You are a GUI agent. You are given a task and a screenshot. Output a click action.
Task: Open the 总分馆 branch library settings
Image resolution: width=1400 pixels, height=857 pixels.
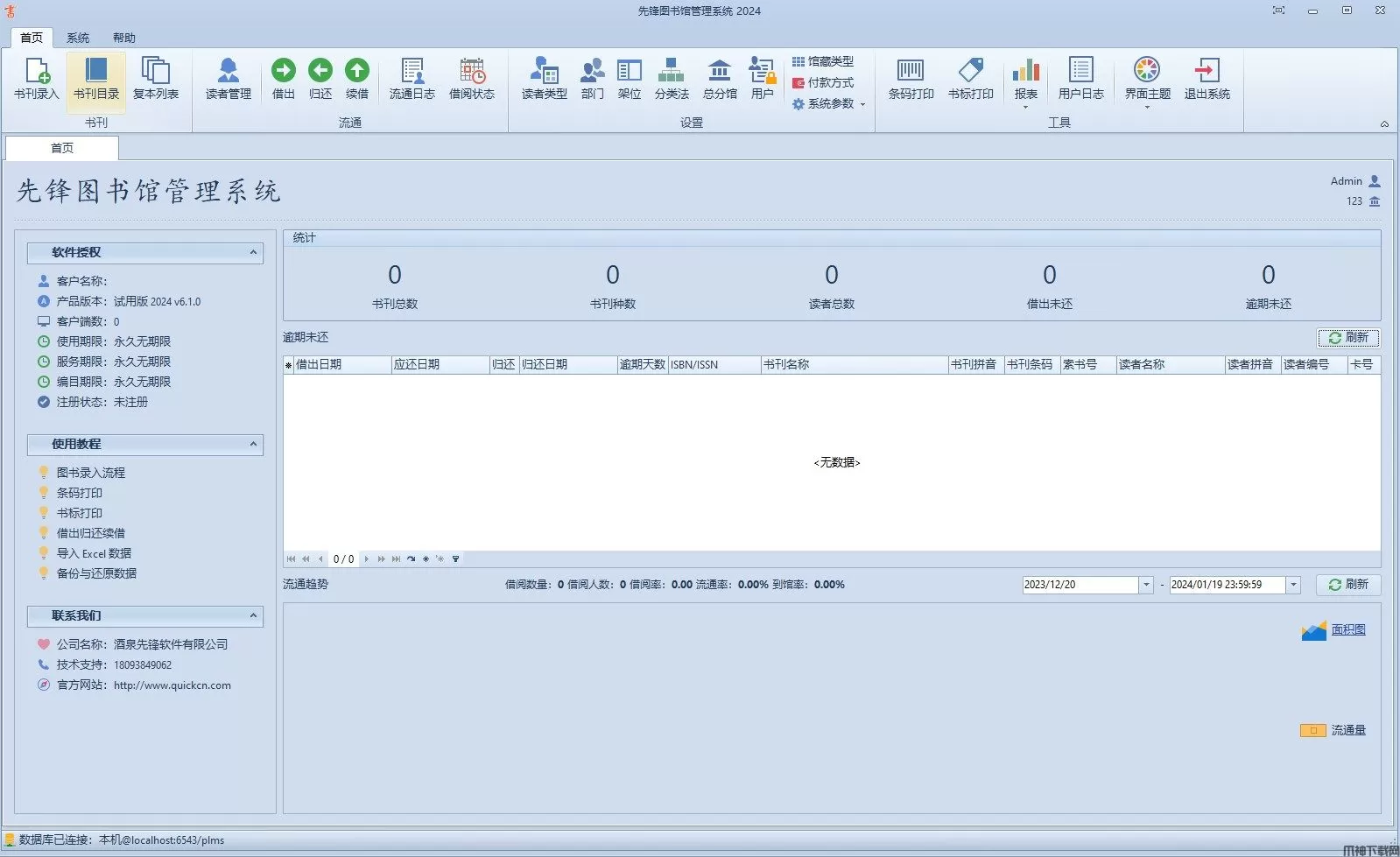tap(720, 79)
